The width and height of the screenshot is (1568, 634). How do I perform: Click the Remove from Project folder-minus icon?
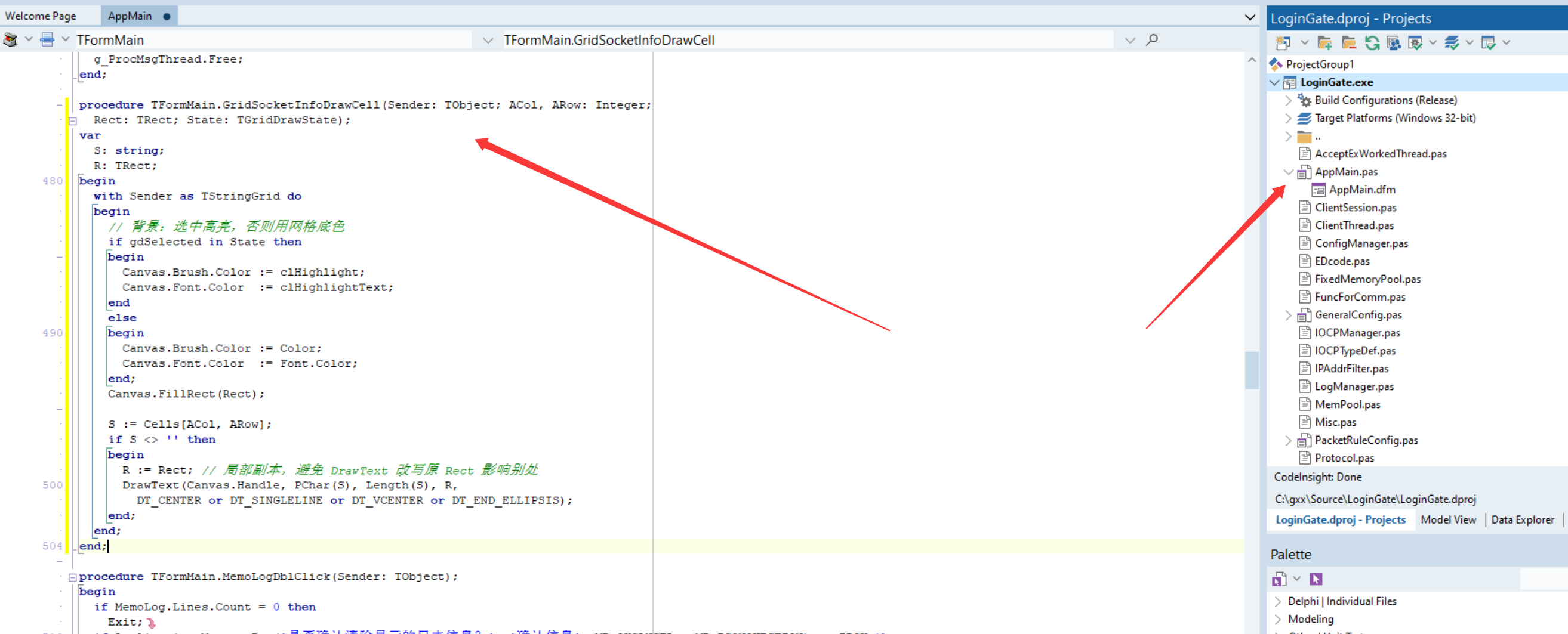(1348, 42)
